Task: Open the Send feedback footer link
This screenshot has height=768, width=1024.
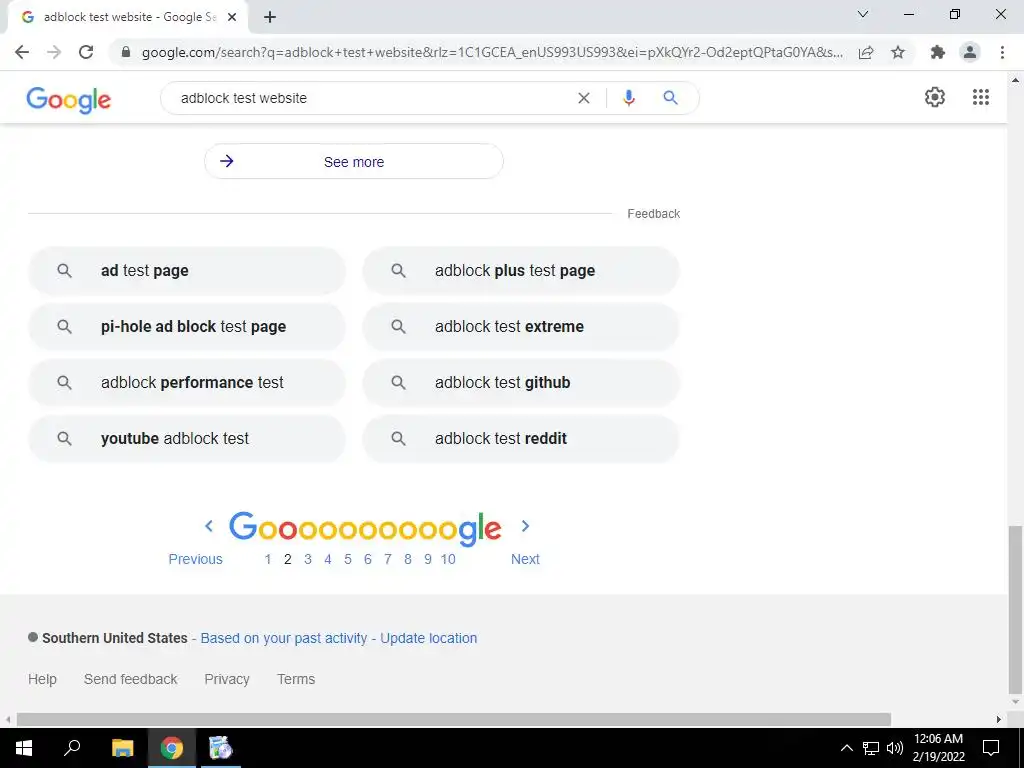Action: click(x=131, y=679)
